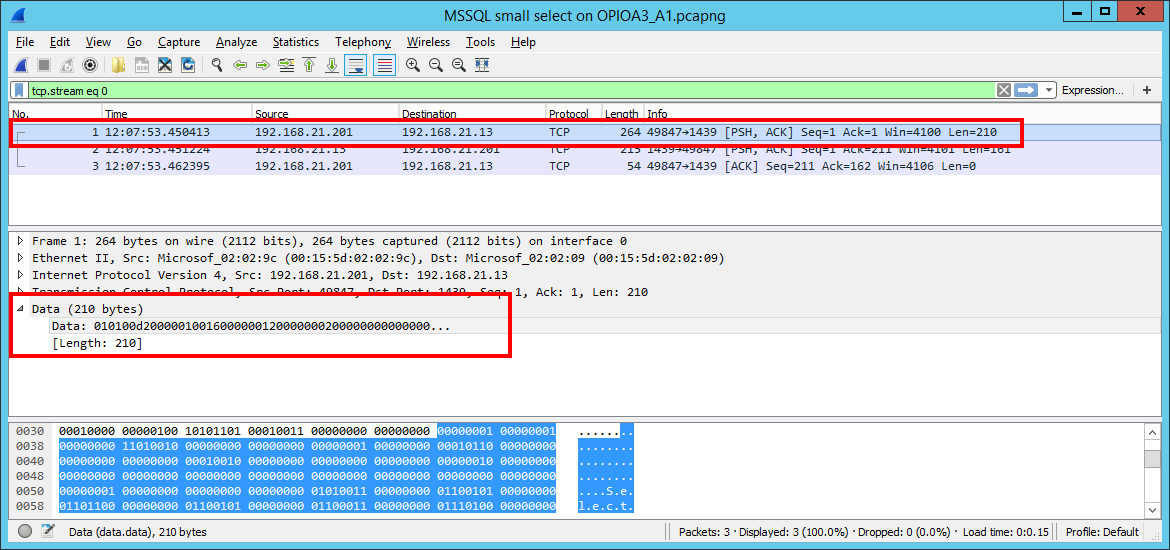Open the Edit menu

coord(60,42)
